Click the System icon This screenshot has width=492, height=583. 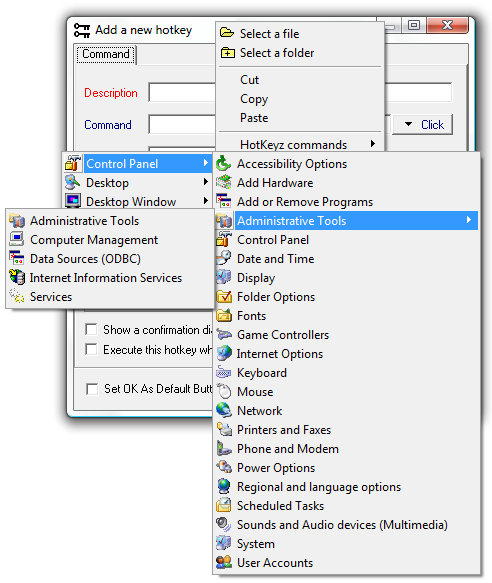pyautogui.click(x=224, y=544)
